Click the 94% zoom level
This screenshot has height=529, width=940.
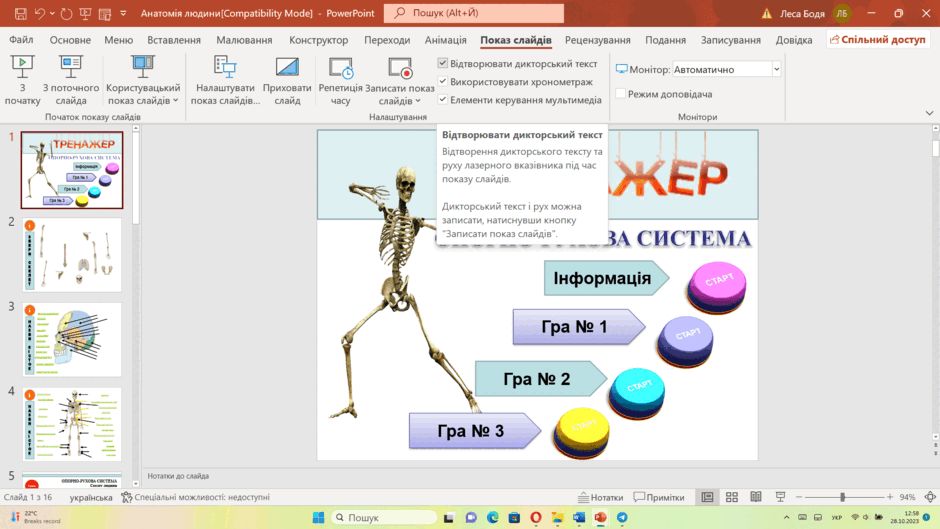pos(907,497)
